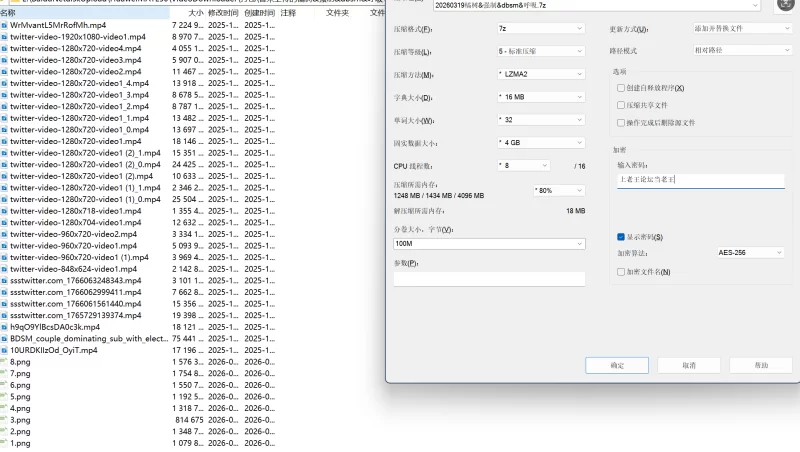Screen dimensions: 800x452
Task: Open the CPU threads dropdown showing 8
Action: coord(523,166)
